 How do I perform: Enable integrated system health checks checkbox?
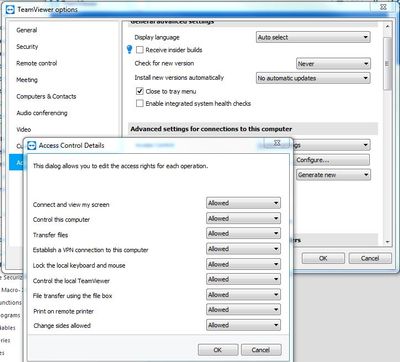coord(140,103)
